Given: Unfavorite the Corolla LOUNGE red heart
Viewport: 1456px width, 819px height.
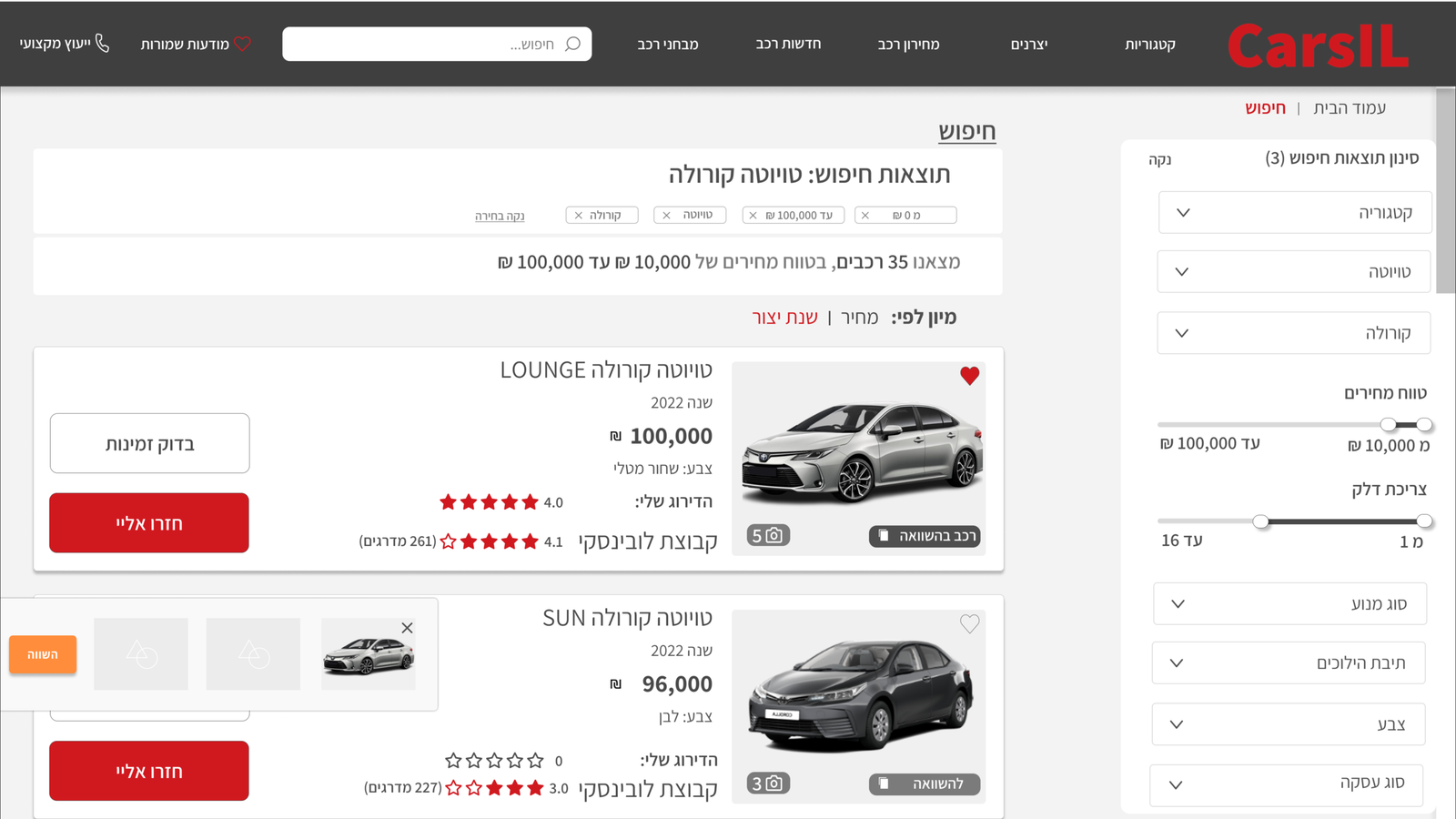Looking at the screenshot, I should [969, 375].
